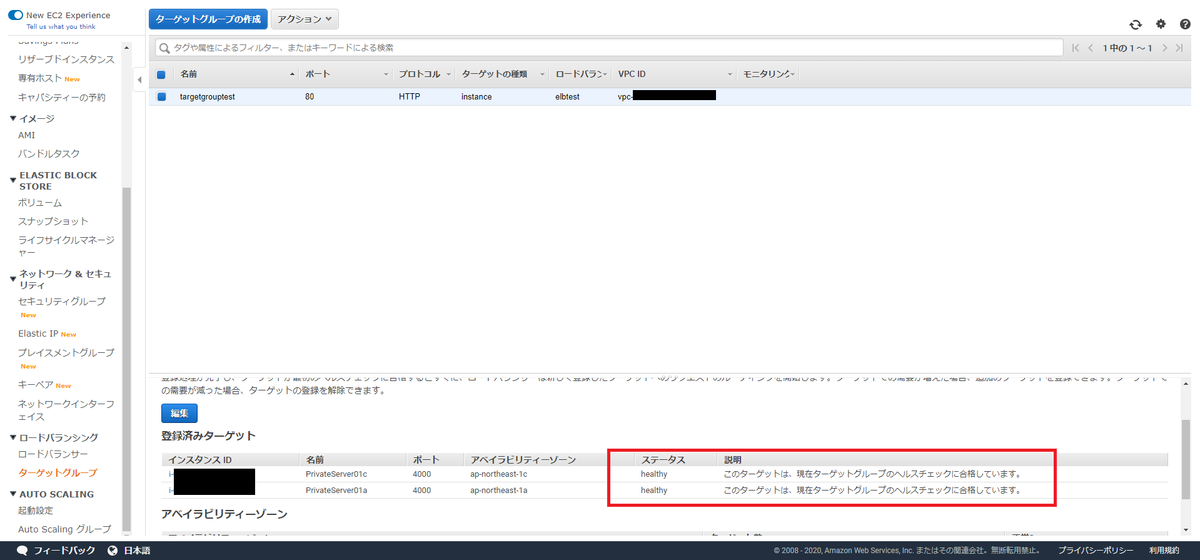Open Elastic IP in the sidebar
The width and height of the screenshot is (1200, 560).
tap(38, 333)
